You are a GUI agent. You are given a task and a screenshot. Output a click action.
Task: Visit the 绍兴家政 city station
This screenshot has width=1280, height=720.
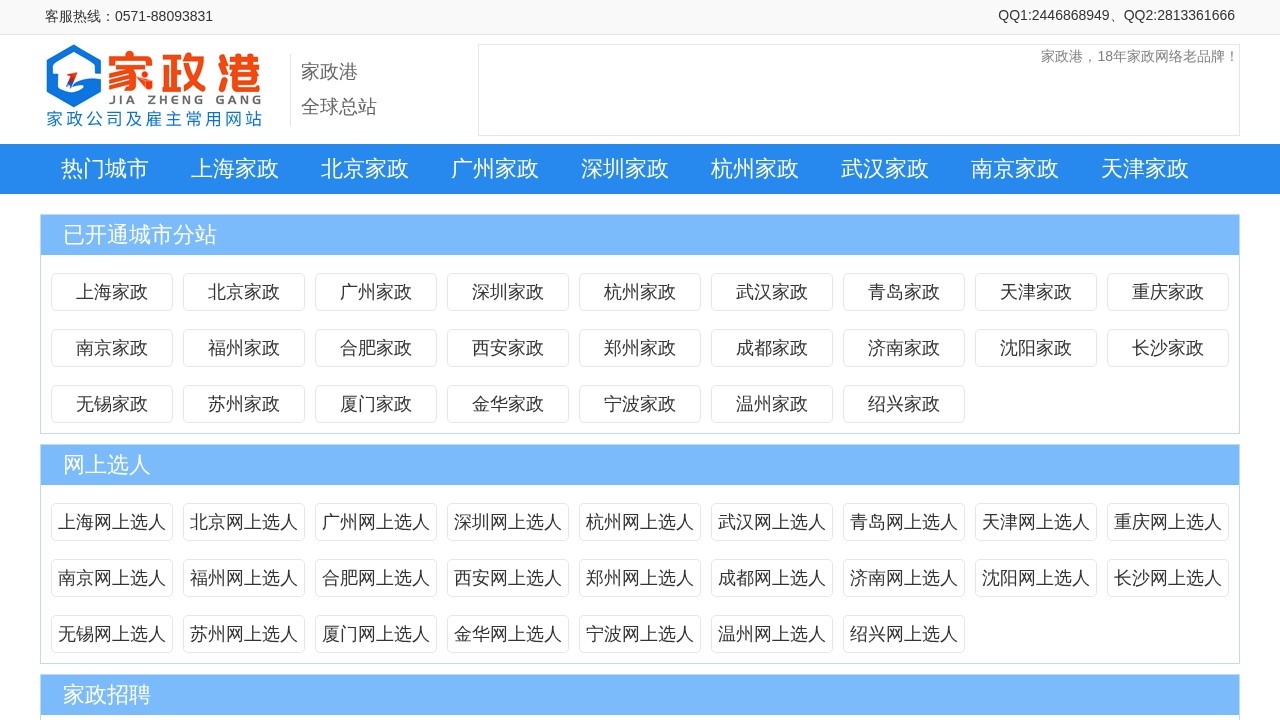[904, 404]
